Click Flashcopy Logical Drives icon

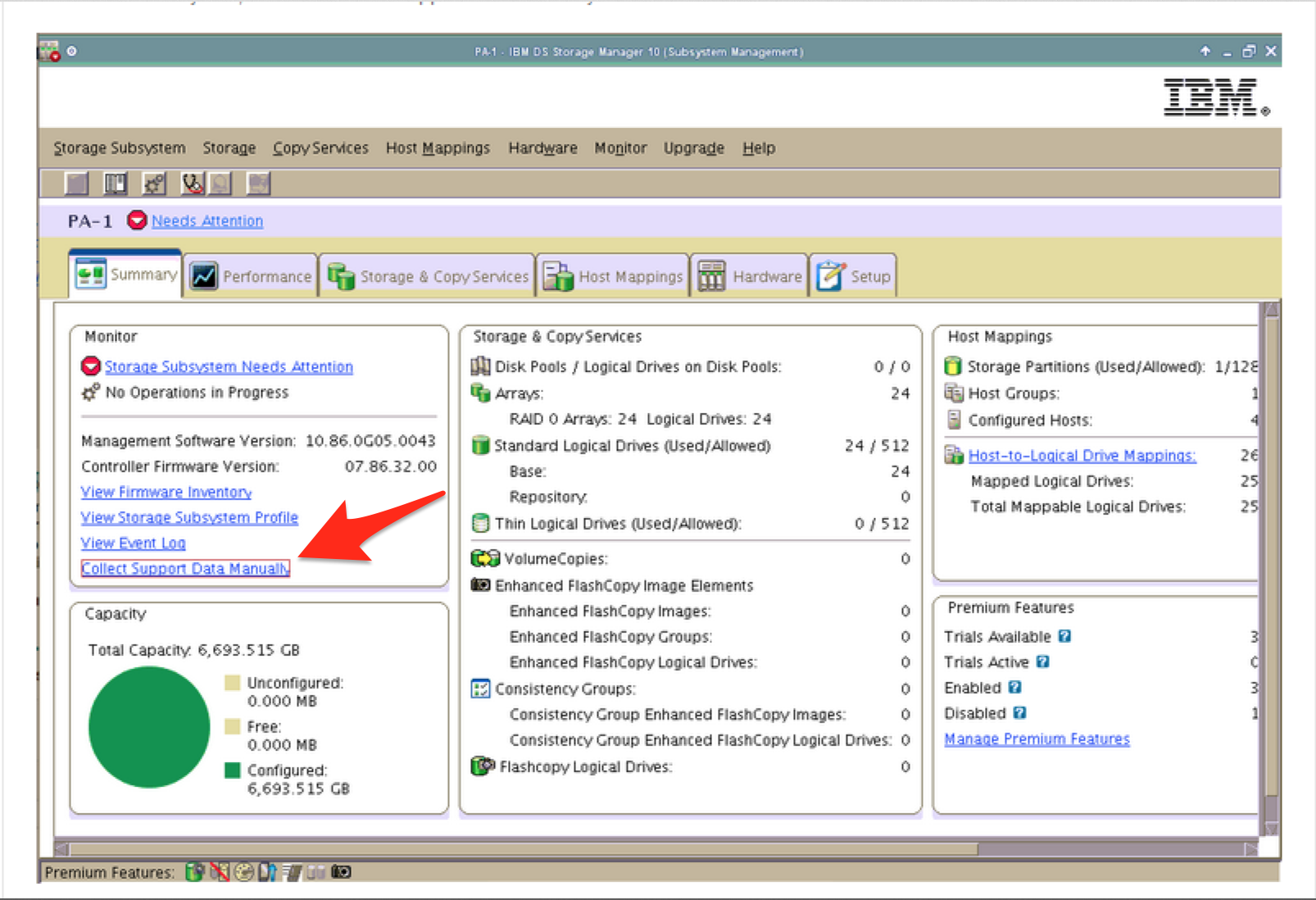click(483, 766)
